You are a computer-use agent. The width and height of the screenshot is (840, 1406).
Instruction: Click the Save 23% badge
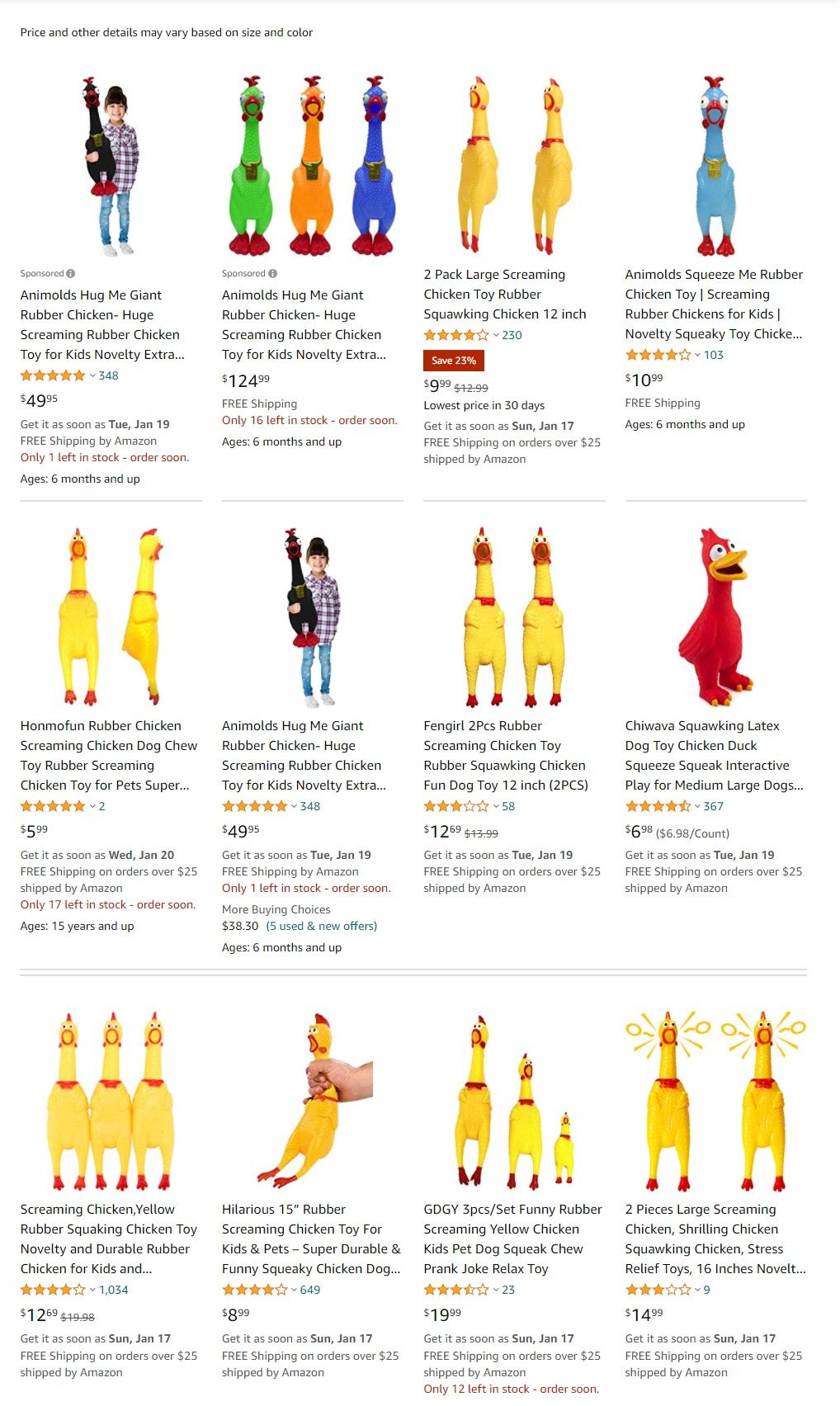[x=454, y=361]
